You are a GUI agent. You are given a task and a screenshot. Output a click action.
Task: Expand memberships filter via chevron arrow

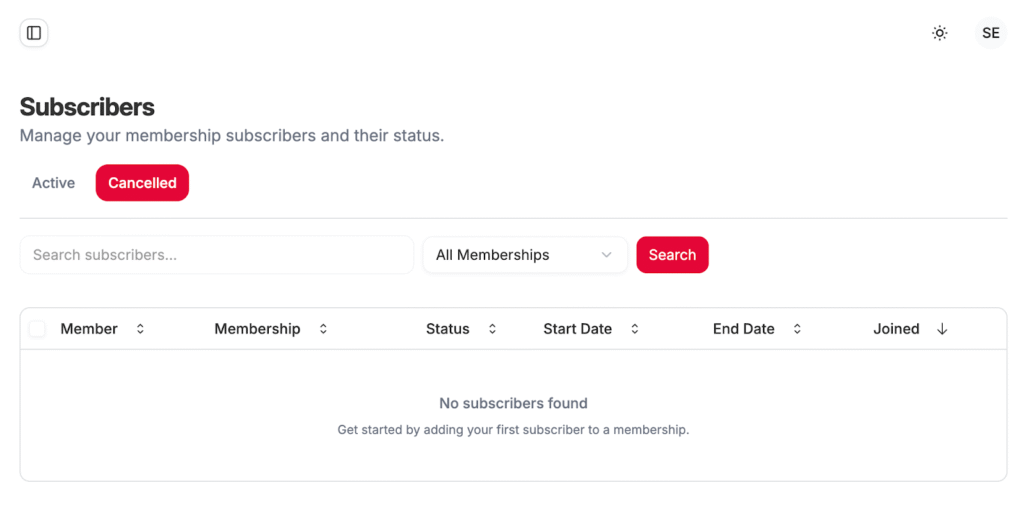click(606, 255)
